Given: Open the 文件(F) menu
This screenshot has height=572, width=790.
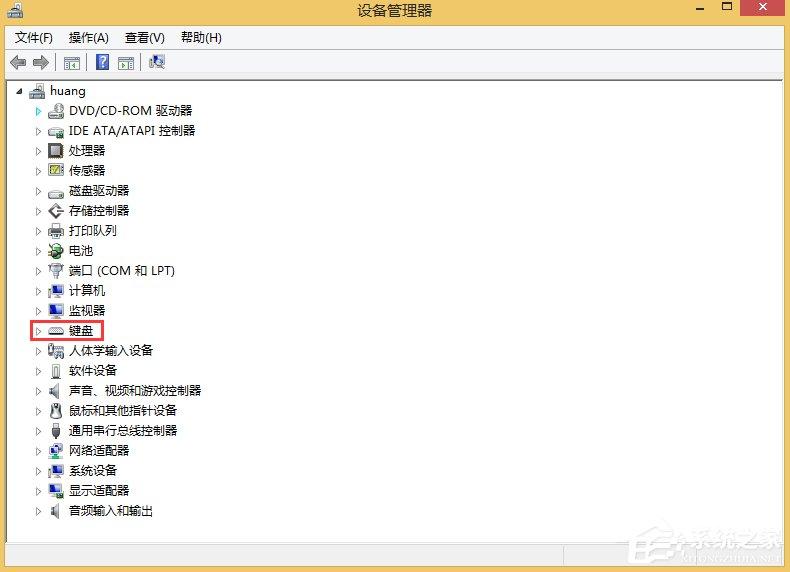Looking at the screenshot, I should 33,38.
